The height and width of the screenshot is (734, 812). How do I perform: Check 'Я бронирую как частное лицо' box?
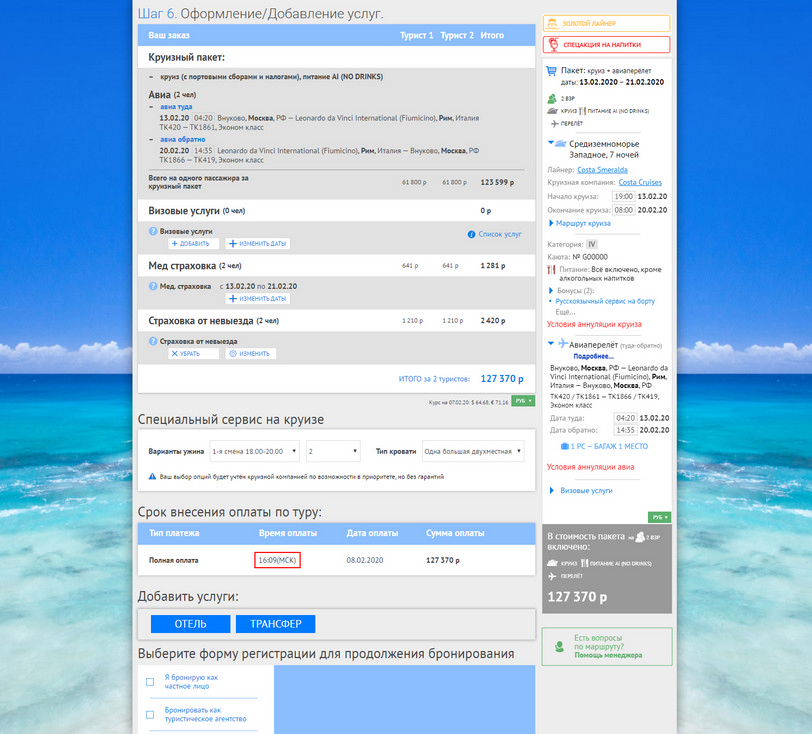point(150,682)
